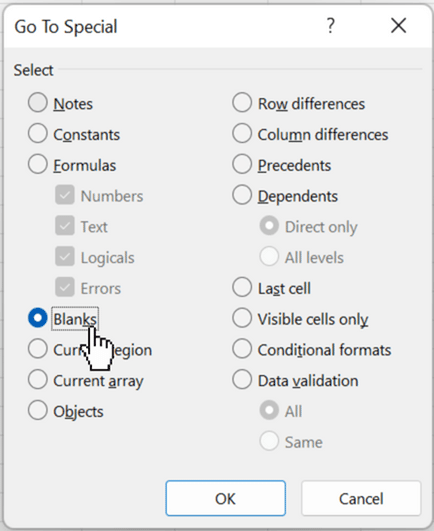This screenshot has width=434, height=531.
Task: Choose the Constants option
Action: (x=38, y=133)
